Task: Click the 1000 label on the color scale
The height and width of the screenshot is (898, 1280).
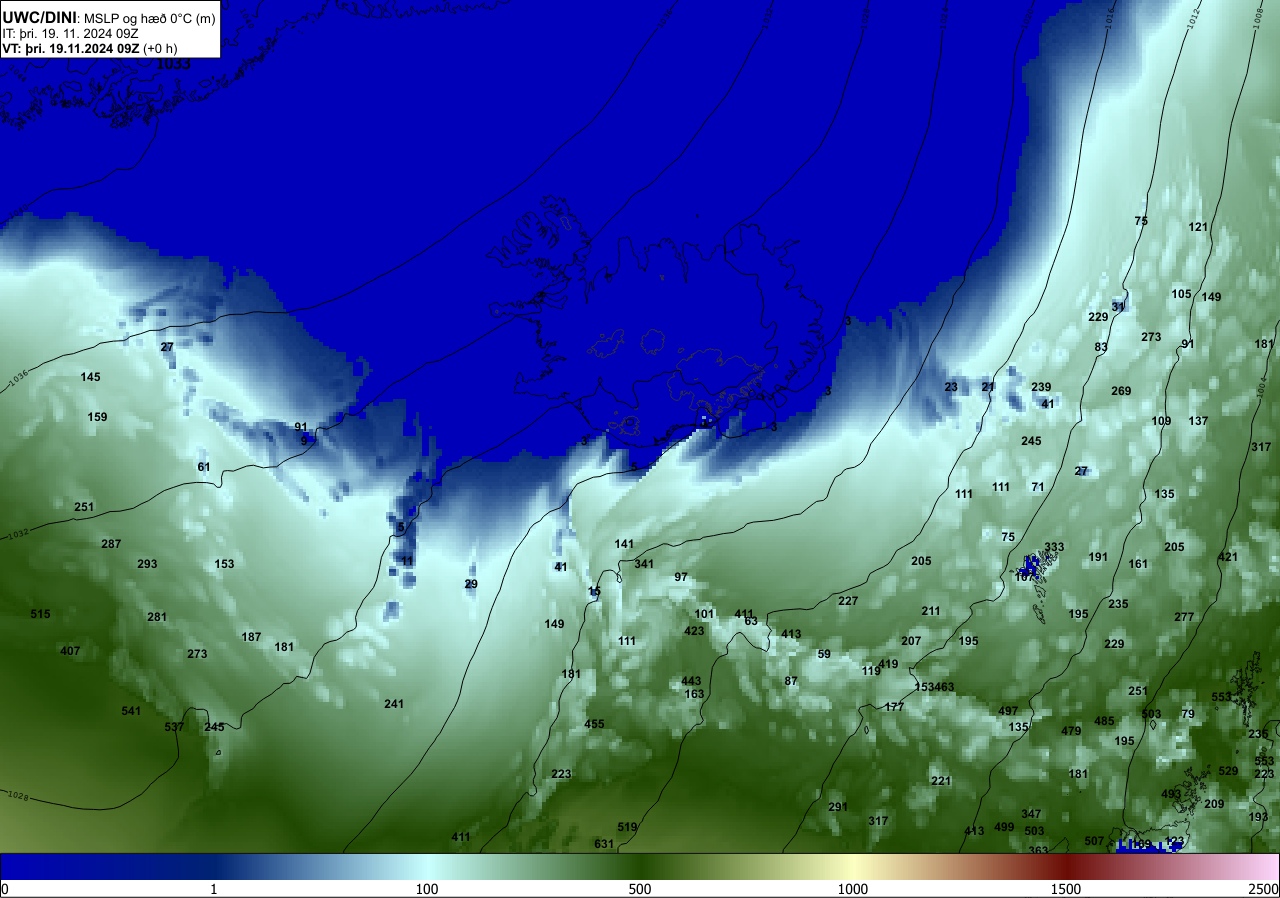Action: [x=852, y=889]
